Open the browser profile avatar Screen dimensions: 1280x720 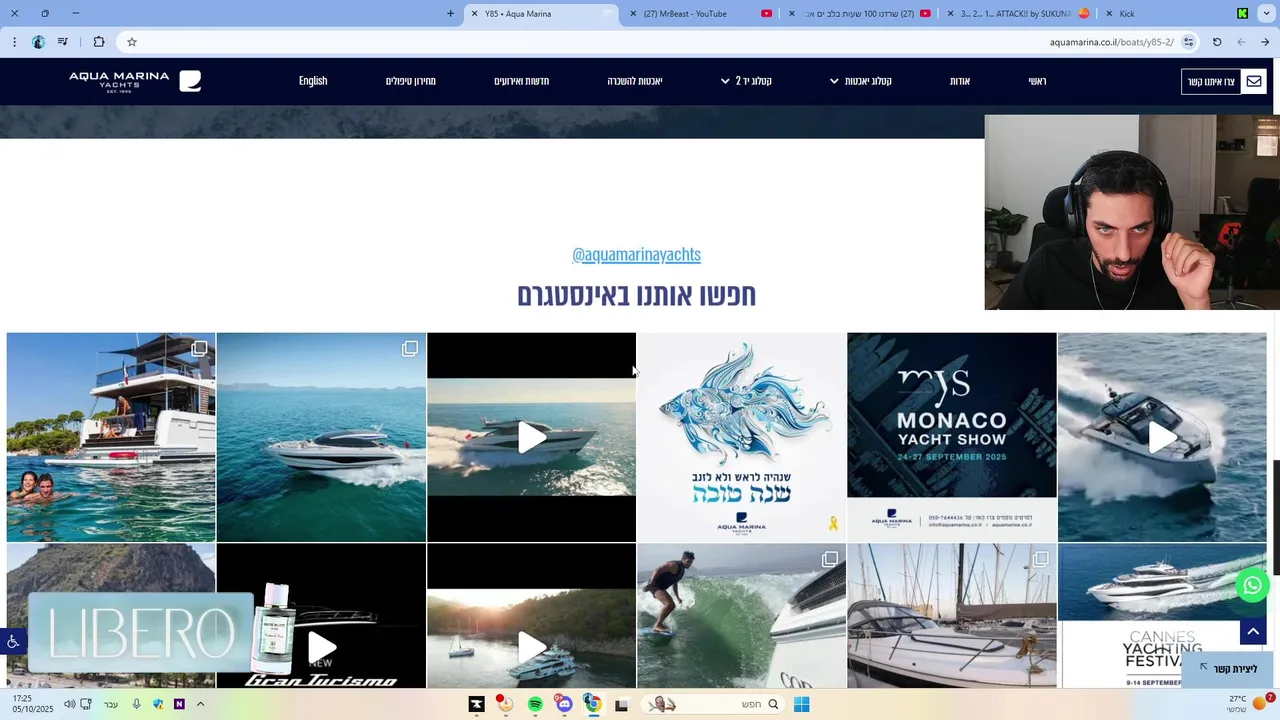[x=38, y=42]
